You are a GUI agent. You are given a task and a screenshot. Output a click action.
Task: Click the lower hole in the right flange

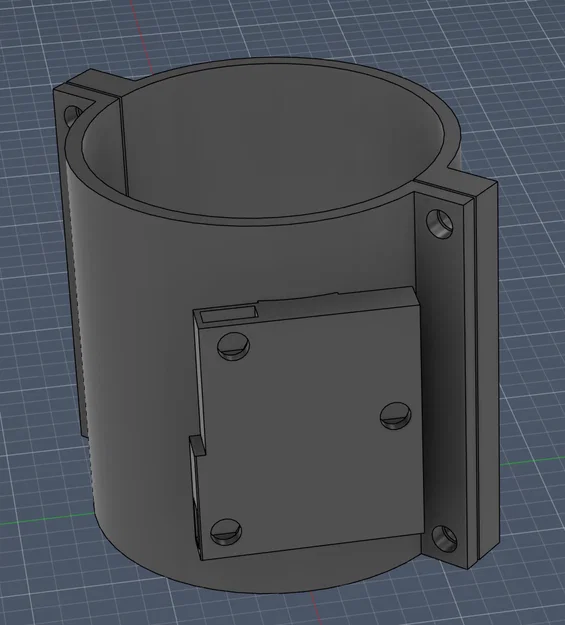point(444,539)
